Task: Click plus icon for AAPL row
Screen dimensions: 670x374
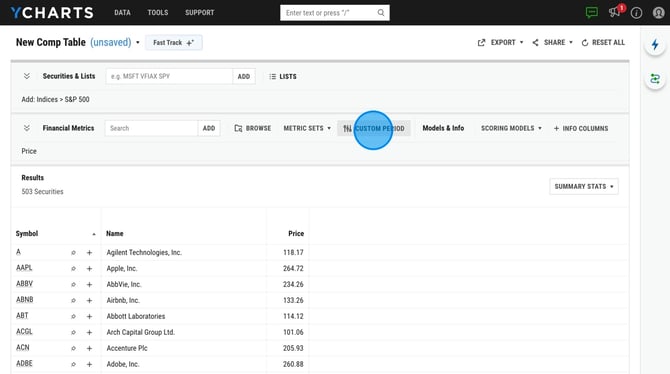Action: (x=89, y=268)
